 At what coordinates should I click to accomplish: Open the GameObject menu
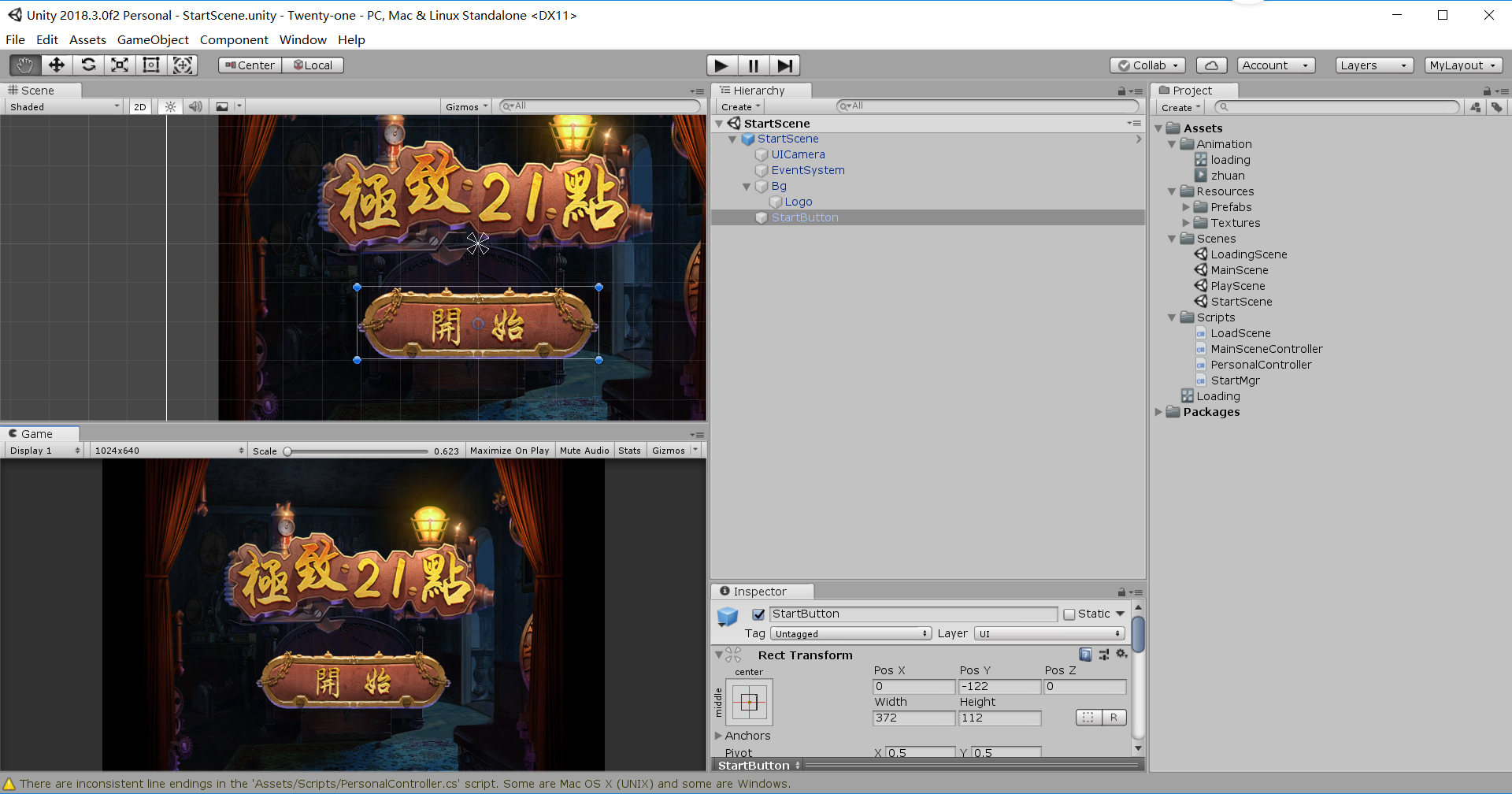pyautogui.click(x=153, y=39)
